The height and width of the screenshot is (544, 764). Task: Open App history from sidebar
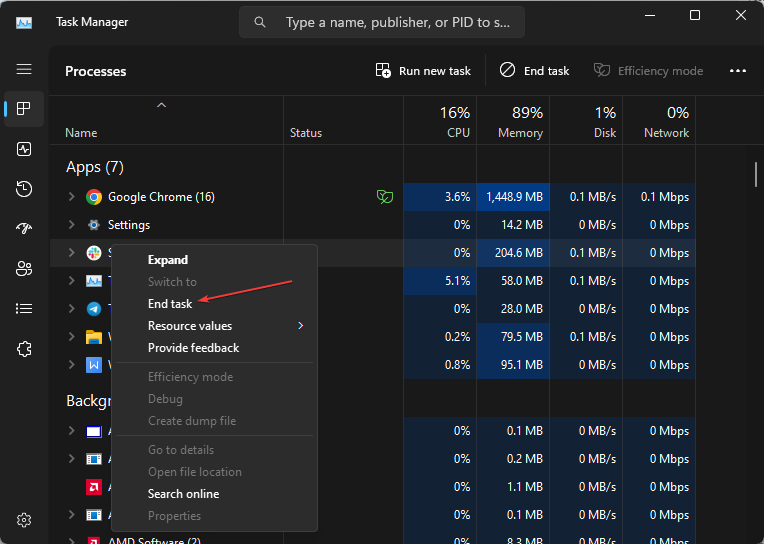point(24,189)
